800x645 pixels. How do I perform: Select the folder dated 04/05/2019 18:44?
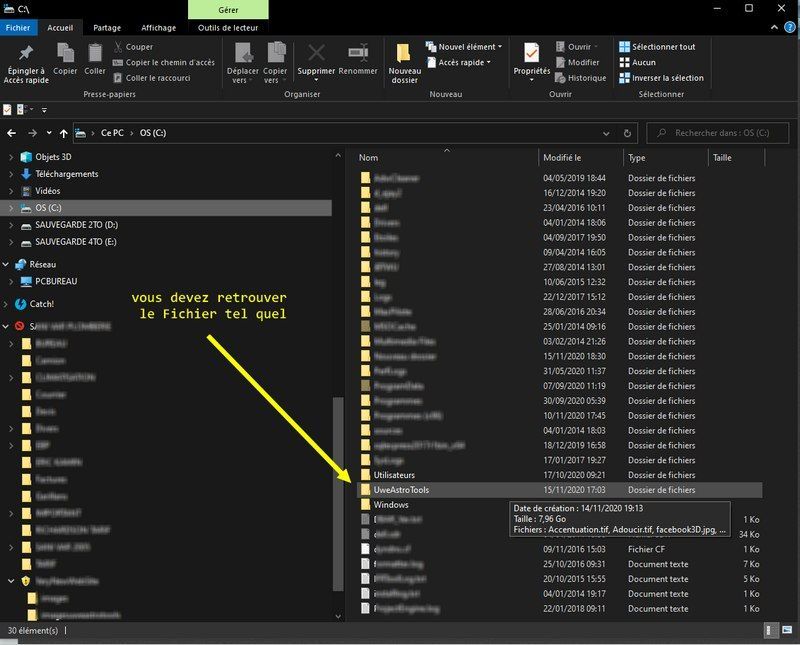point(559,178)
